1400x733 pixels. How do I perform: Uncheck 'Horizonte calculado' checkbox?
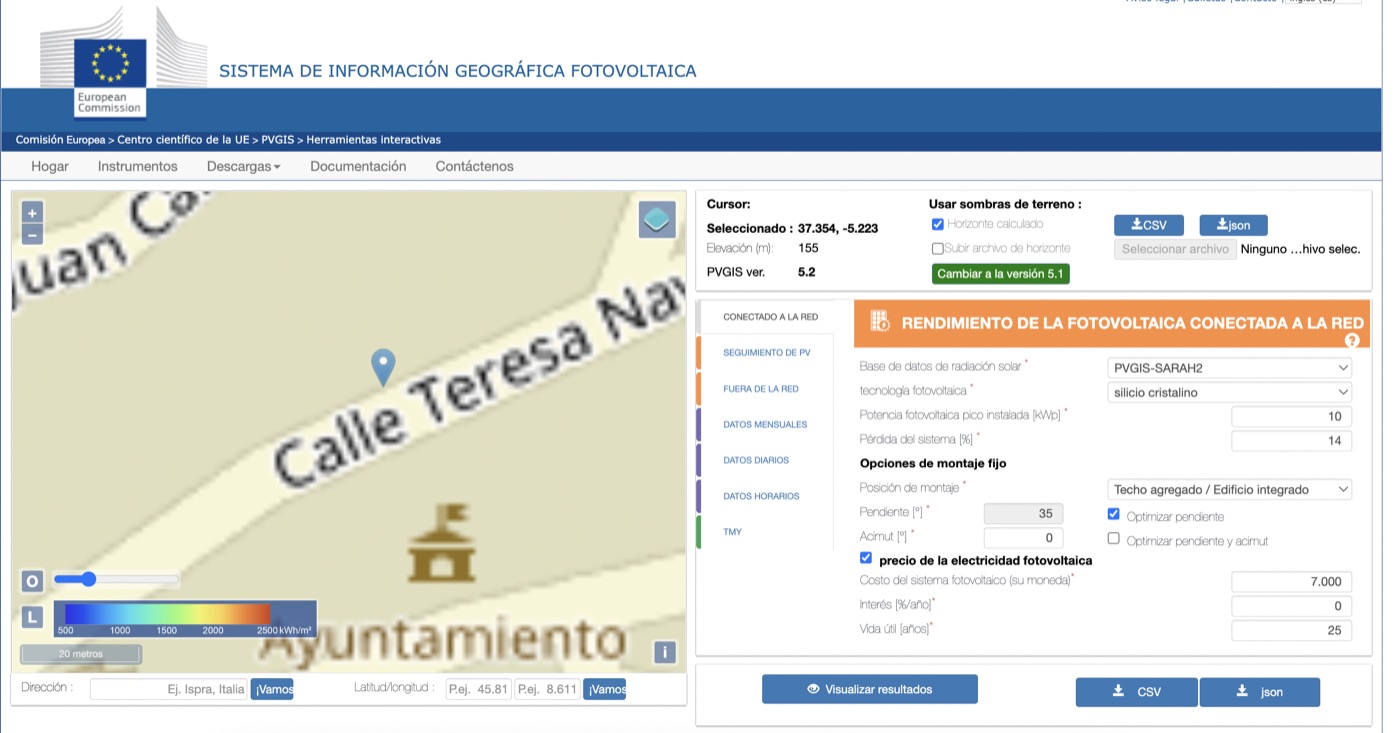[x=937, y=224]
